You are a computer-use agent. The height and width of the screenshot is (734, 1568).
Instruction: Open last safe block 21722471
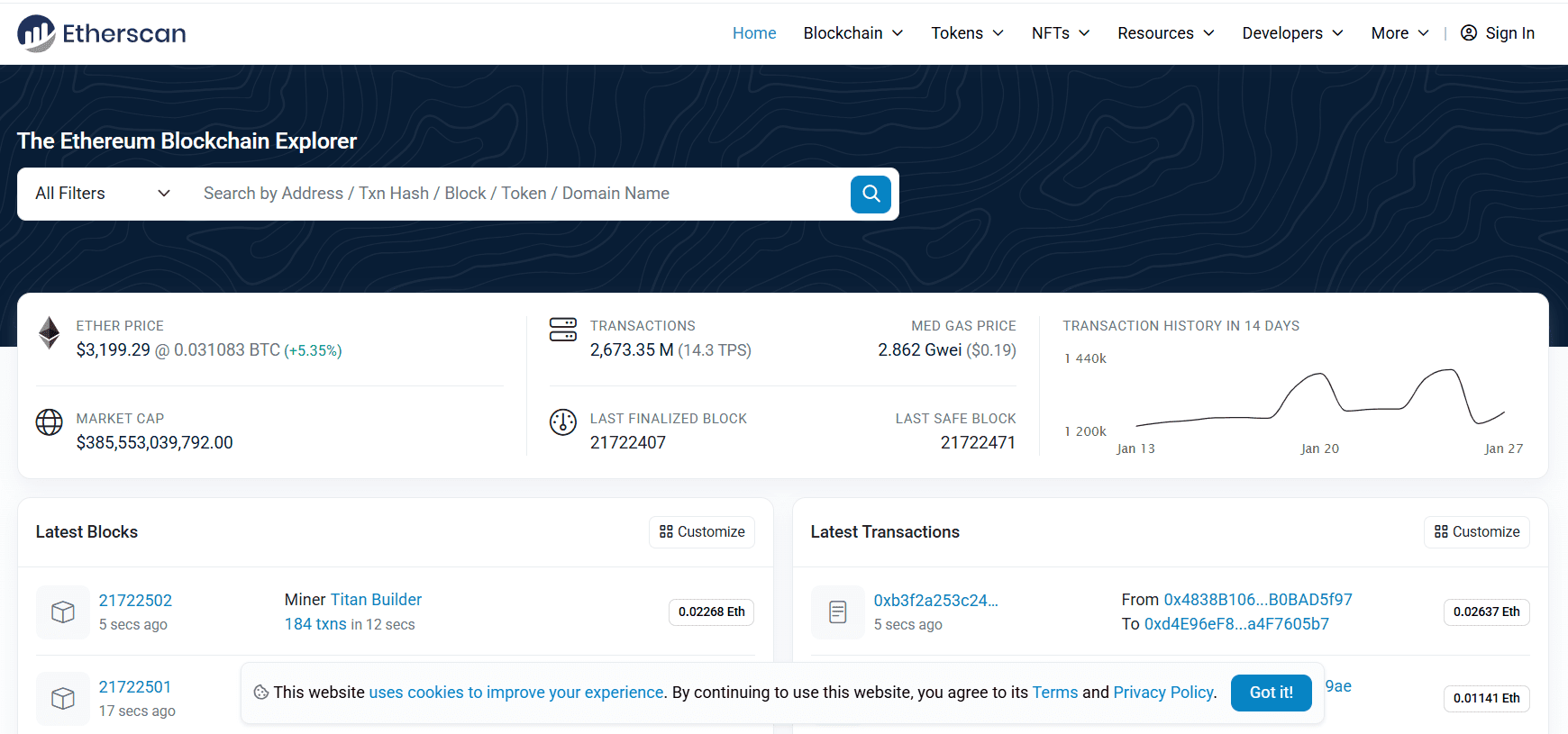tap(978, 443)
